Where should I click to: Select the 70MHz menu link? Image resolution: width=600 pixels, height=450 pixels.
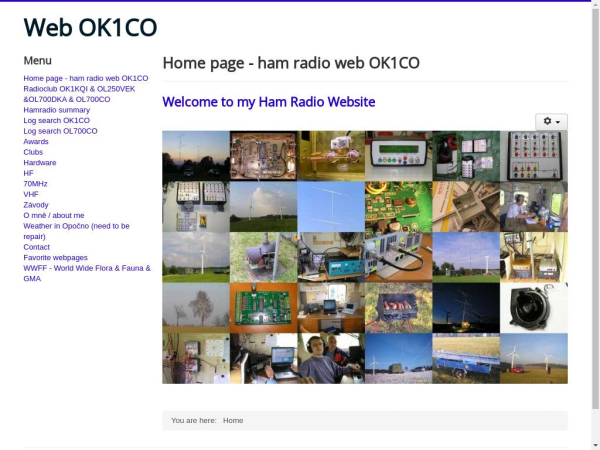(x=35, y=184)
